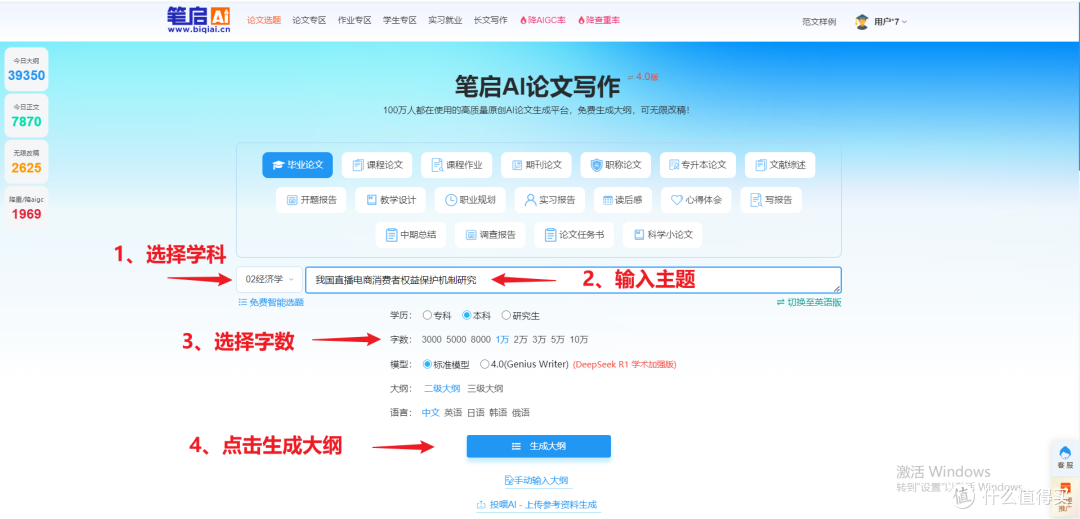Open 降查重率 nav item
Screen dimensions: 1080x519
(599, 21)
